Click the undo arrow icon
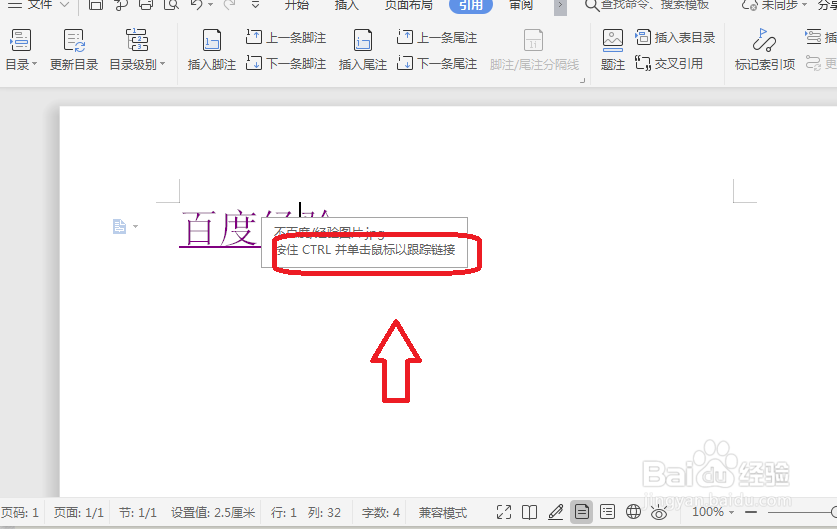Image resolution: width=837 pixels, height=529 pixels. point(196,5)
